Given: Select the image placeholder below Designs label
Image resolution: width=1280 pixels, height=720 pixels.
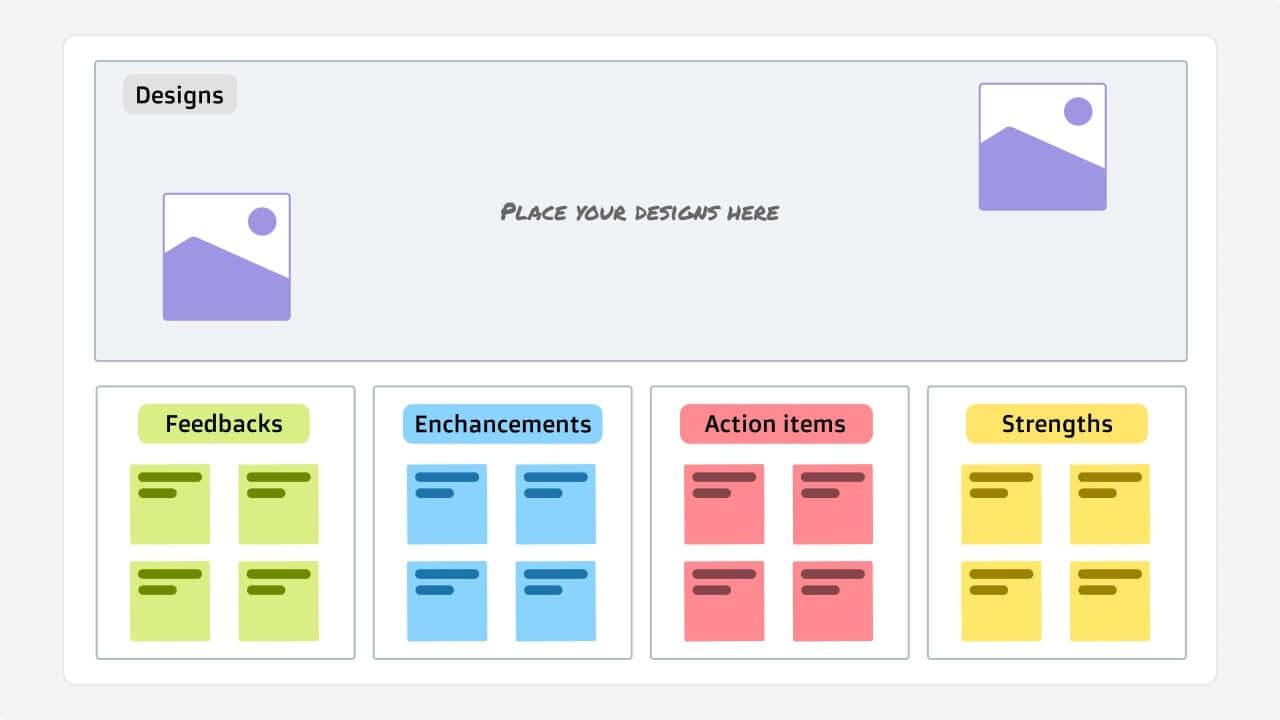Looking at the screenshot, I should click(x=227, y=257).
